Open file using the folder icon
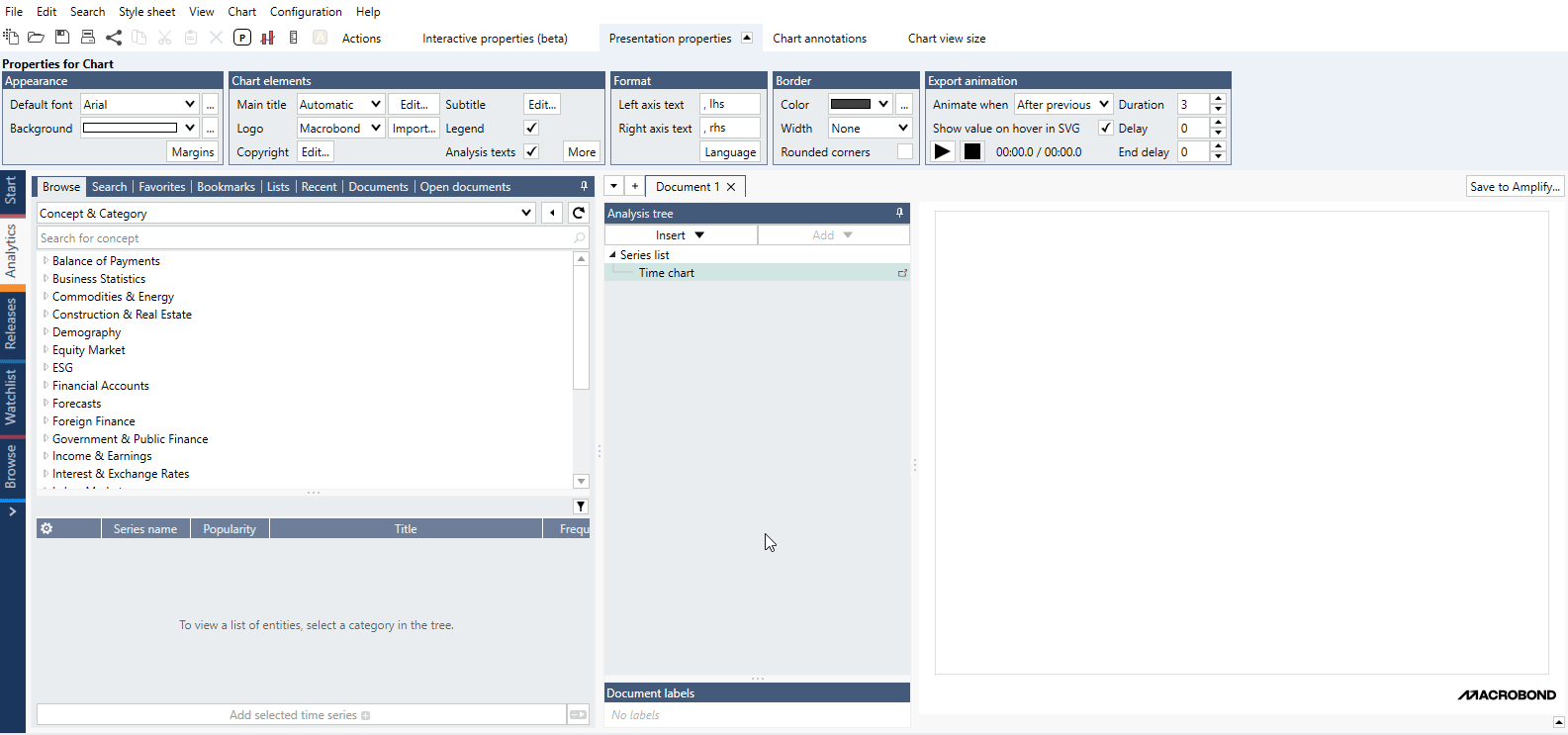The height and width of the screenshot is (735, 1568). pos(36,38)
